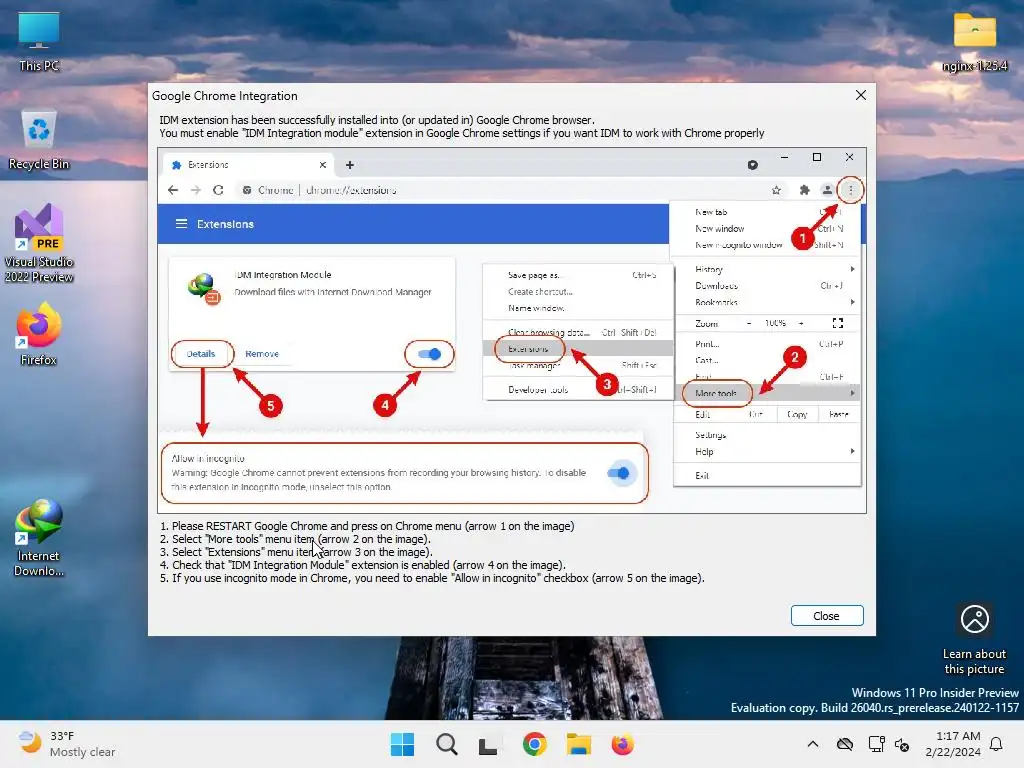Click the profile avatar icon in illustrated Chrome
Screen dimensions: 1024x768
[x=827, y=190]
